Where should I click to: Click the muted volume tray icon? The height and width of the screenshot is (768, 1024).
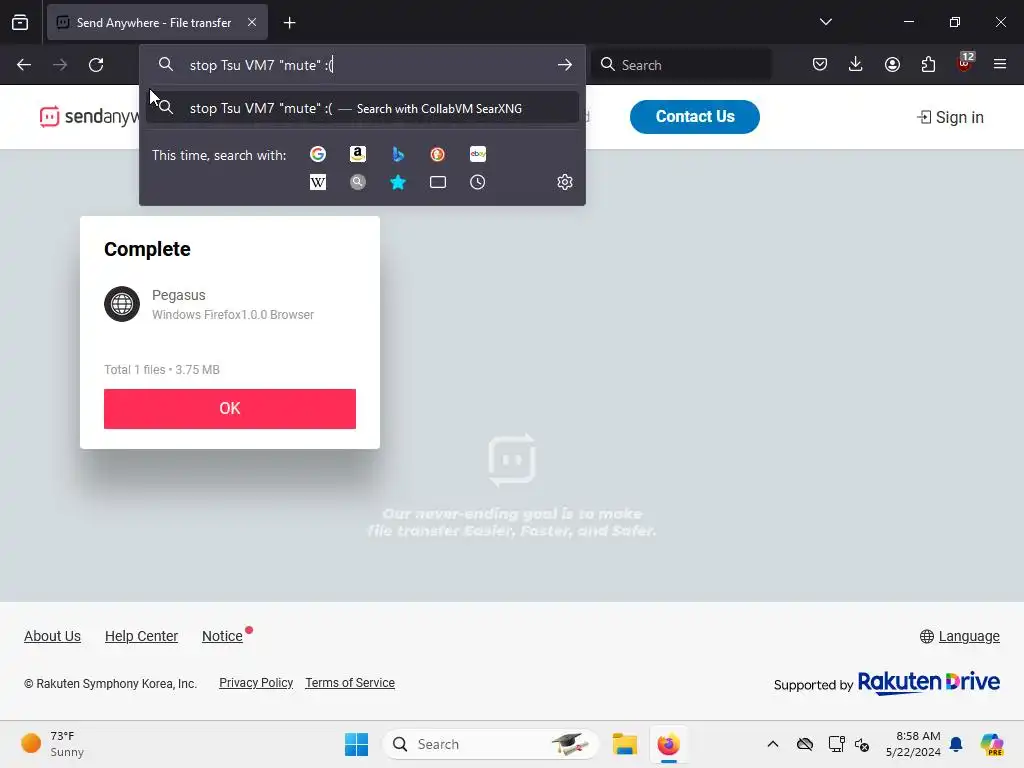pyautogui.click(x=862, y=744)
